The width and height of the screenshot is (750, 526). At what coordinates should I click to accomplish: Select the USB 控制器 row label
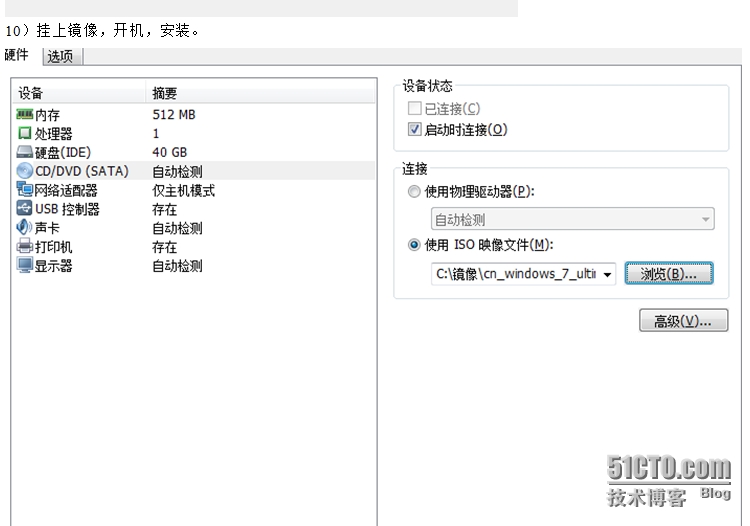point(67,209)
